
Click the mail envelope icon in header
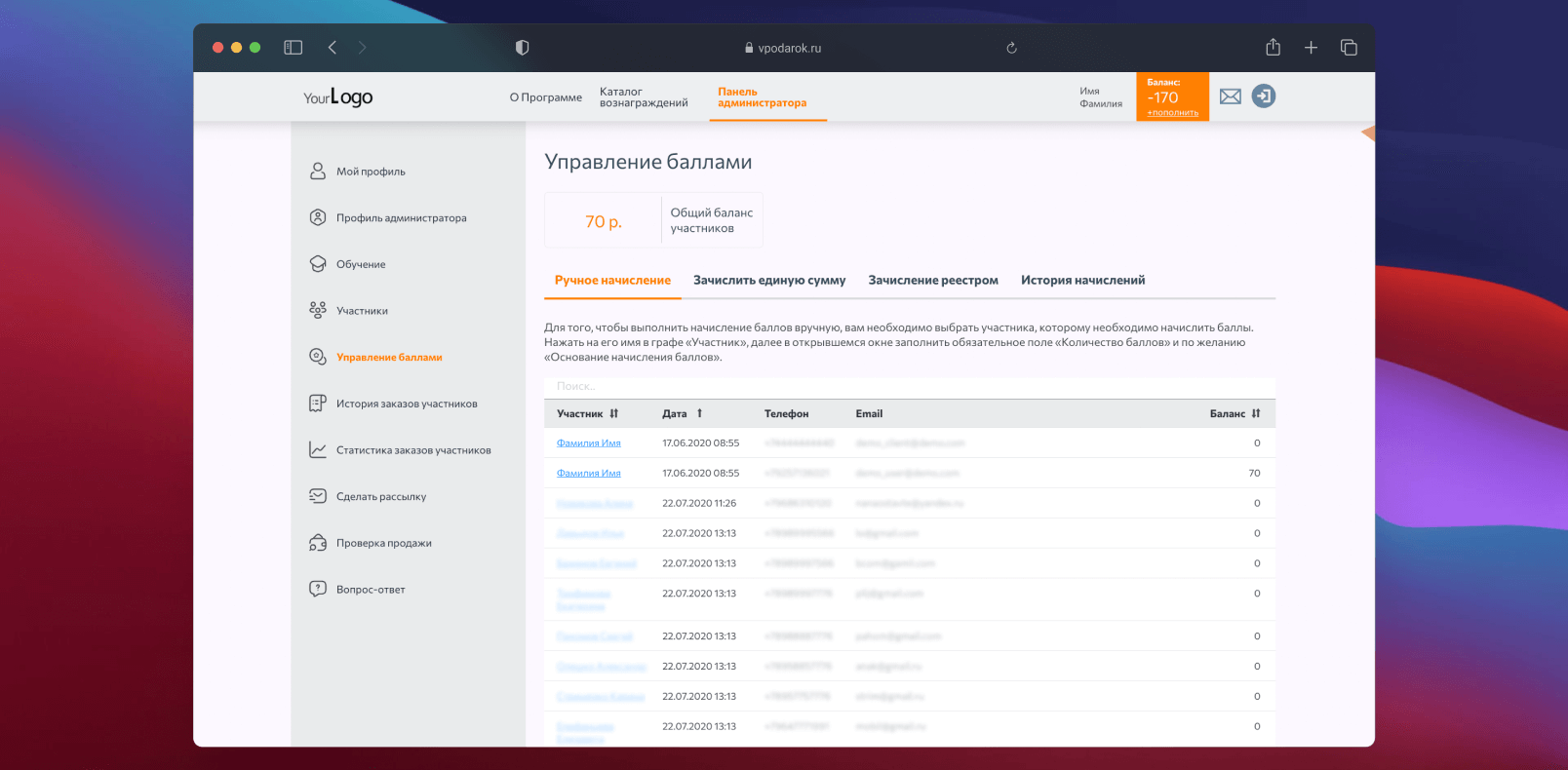coord(1230,96)
